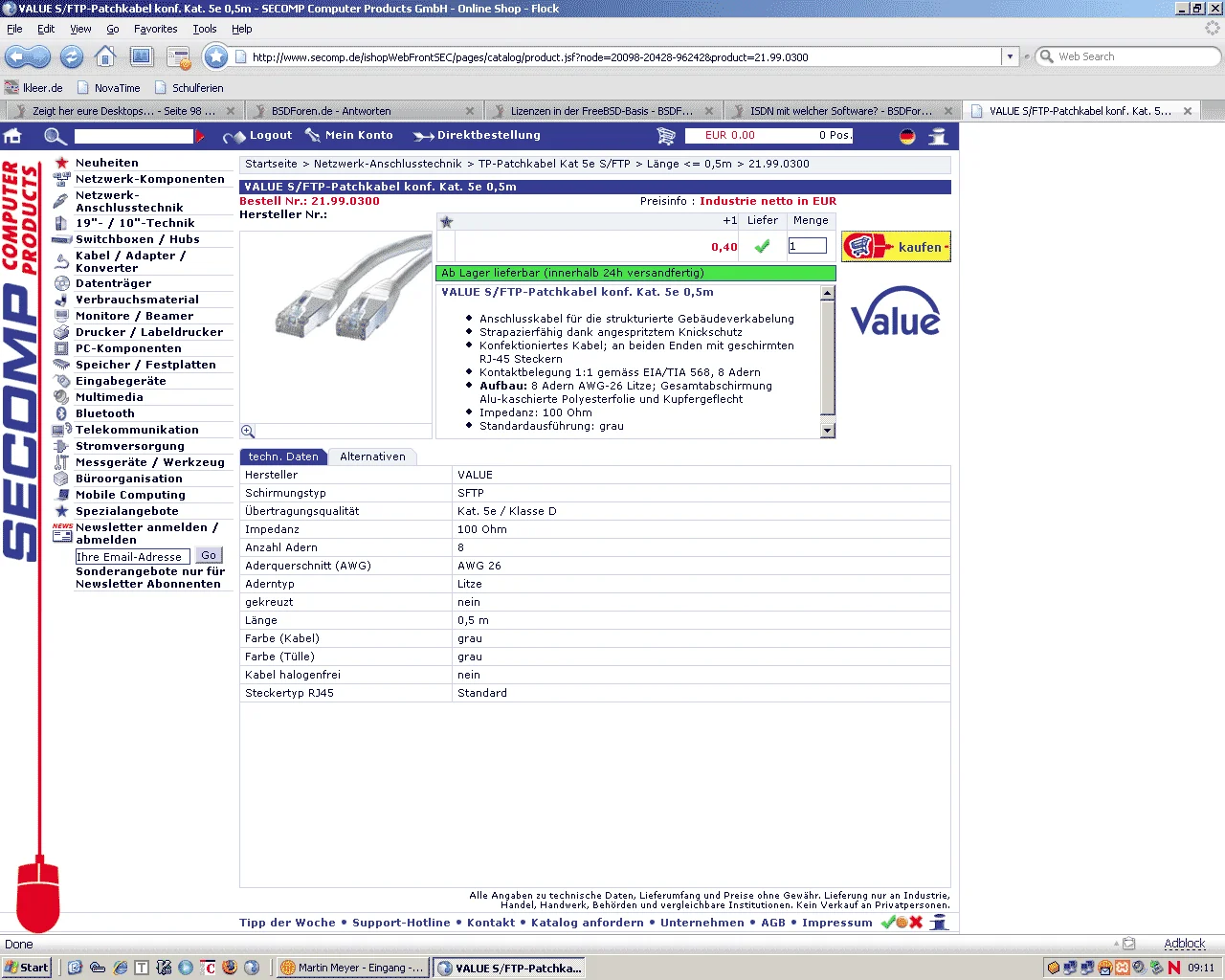Click the green checkmark icon in footer
Screen dimensions: 1225x980
(888, 923)
